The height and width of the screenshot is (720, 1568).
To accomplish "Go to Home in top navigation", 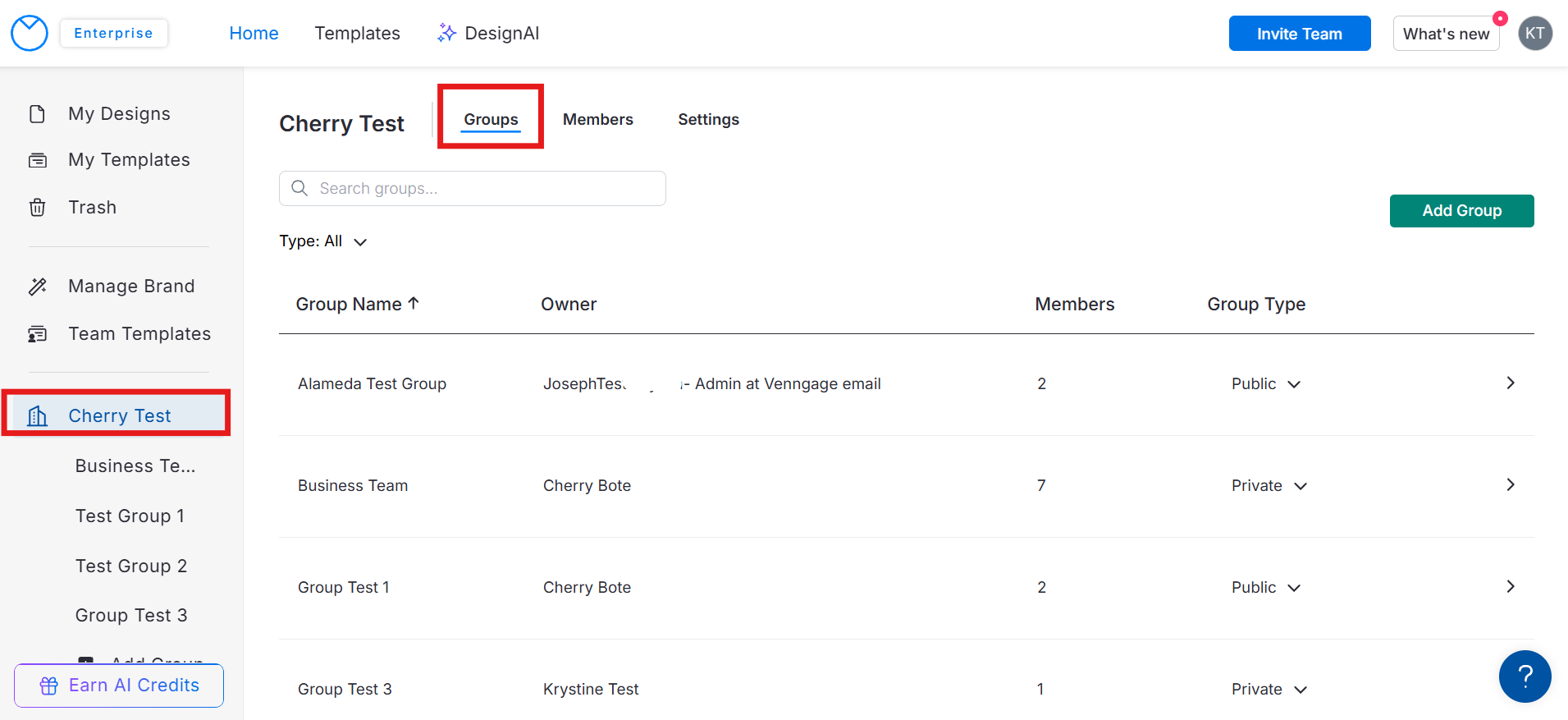I will point(254,33).
